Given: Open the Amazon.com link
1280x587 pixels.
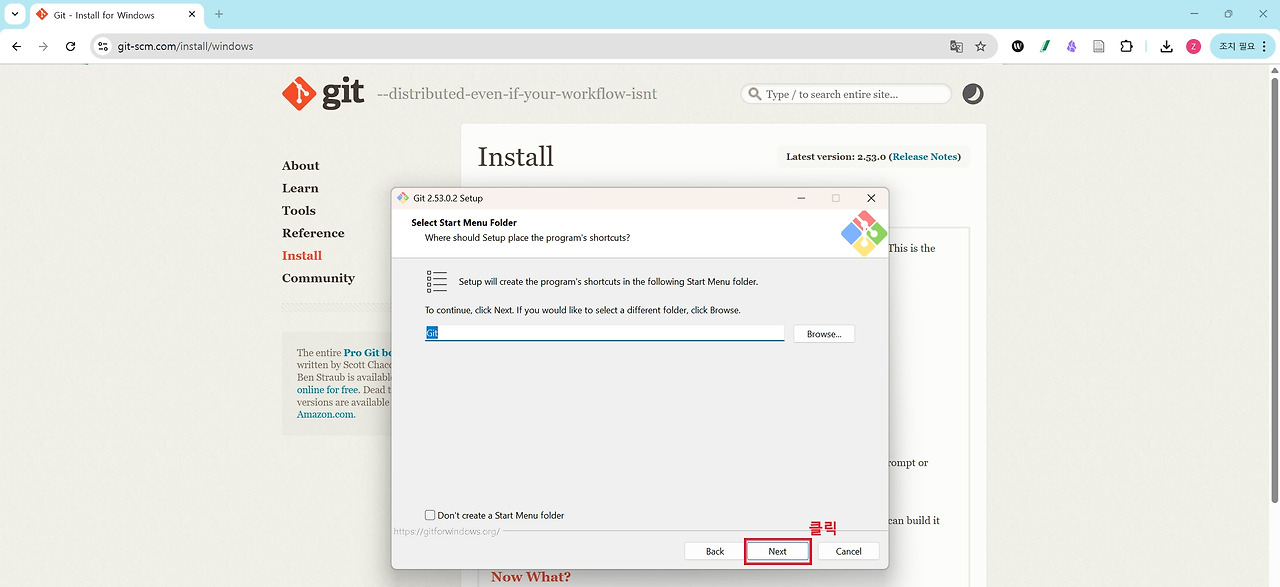Looking at the screenshot, I should pyautogui.click(x=326, y=414).
